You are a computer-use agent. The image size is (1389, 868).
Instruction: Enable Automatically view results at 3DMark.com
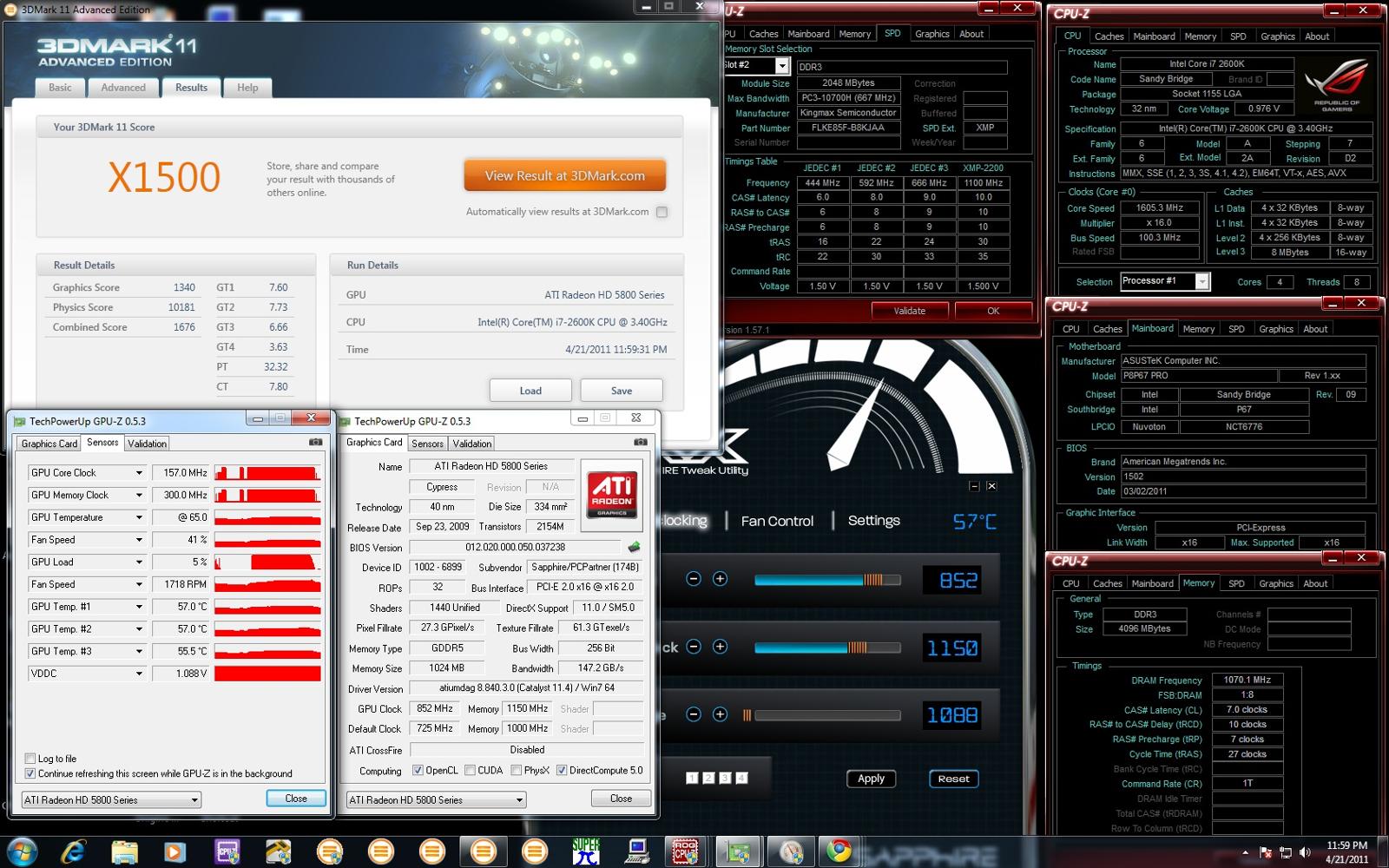[662, 212]
